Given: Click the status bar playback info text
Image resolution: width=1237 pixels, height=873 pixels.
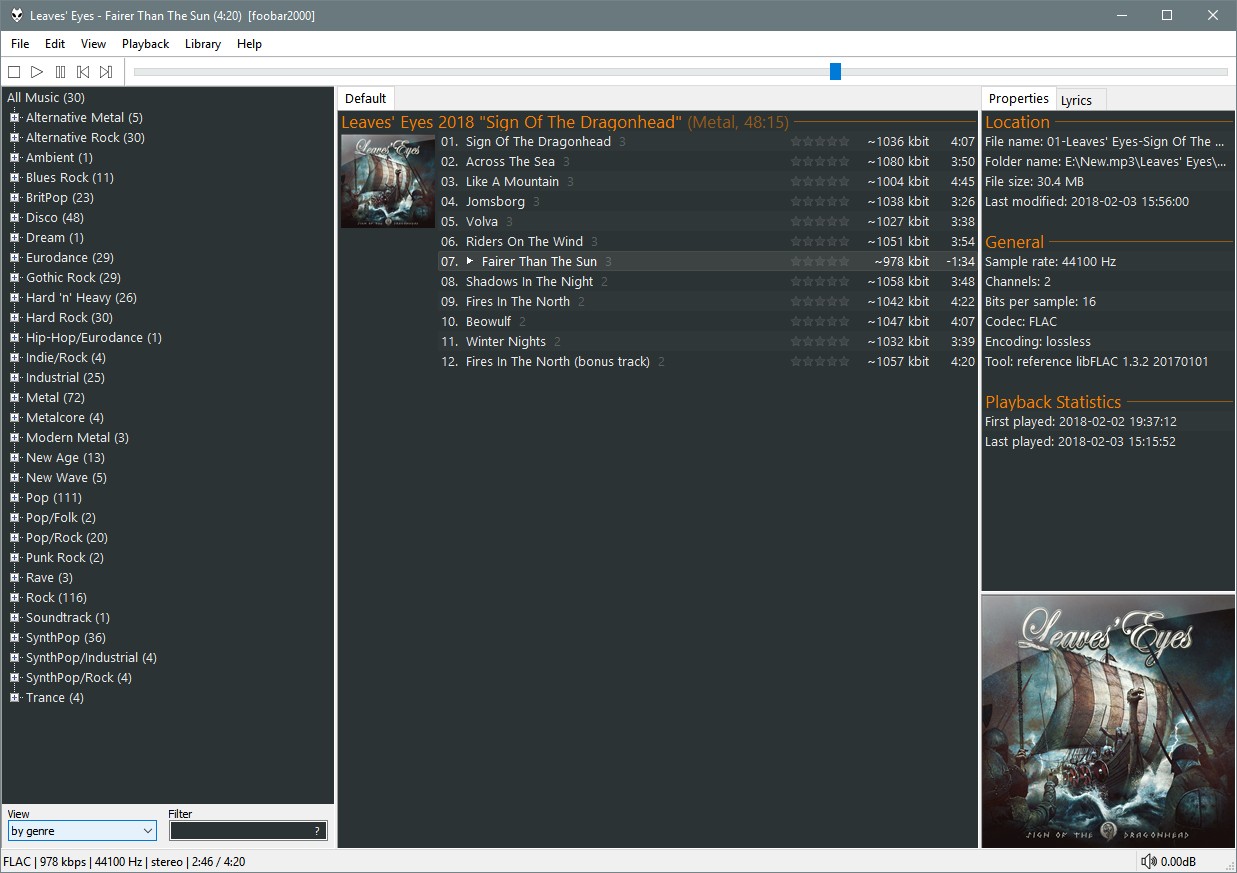Looking at the screenshot, I should 124,862.
